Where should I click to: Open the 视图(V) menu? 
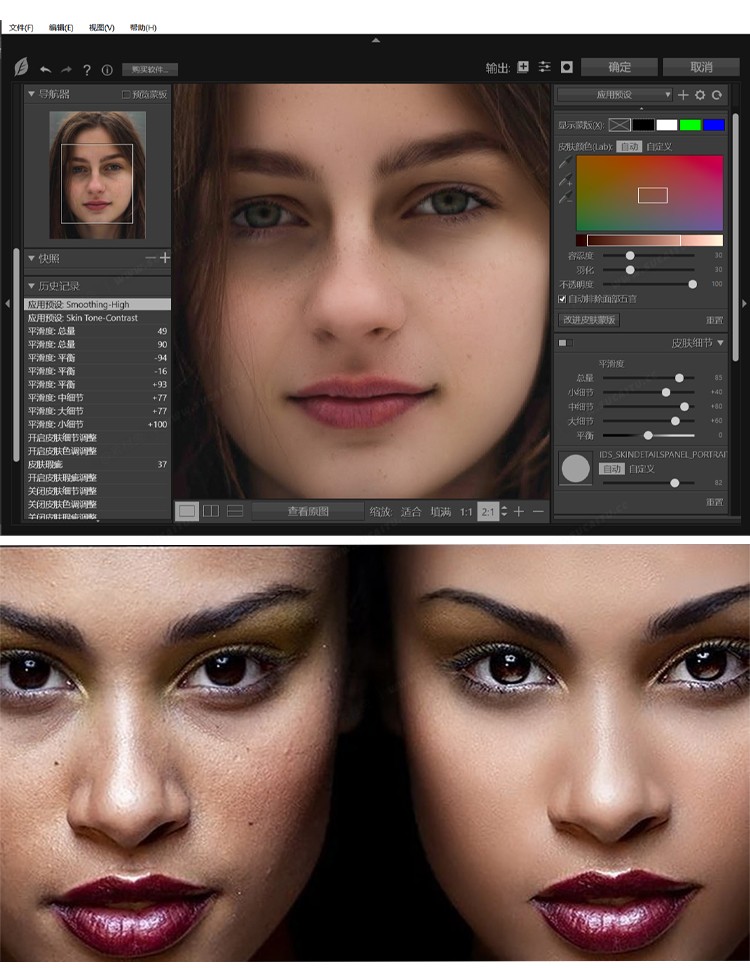coord(102,27)
